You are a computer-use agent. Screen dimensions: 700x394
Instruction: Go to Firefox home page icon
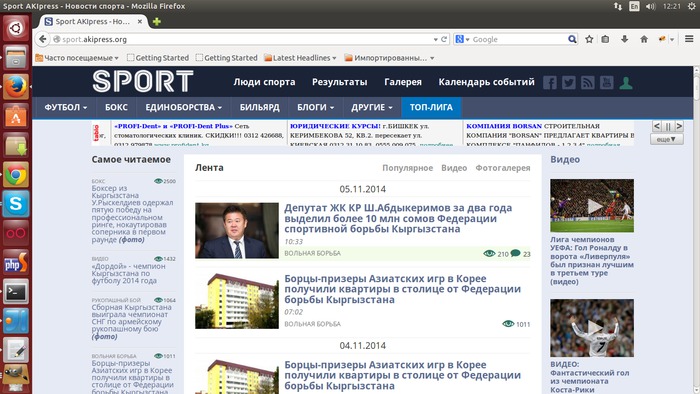[x=644, y=39]
